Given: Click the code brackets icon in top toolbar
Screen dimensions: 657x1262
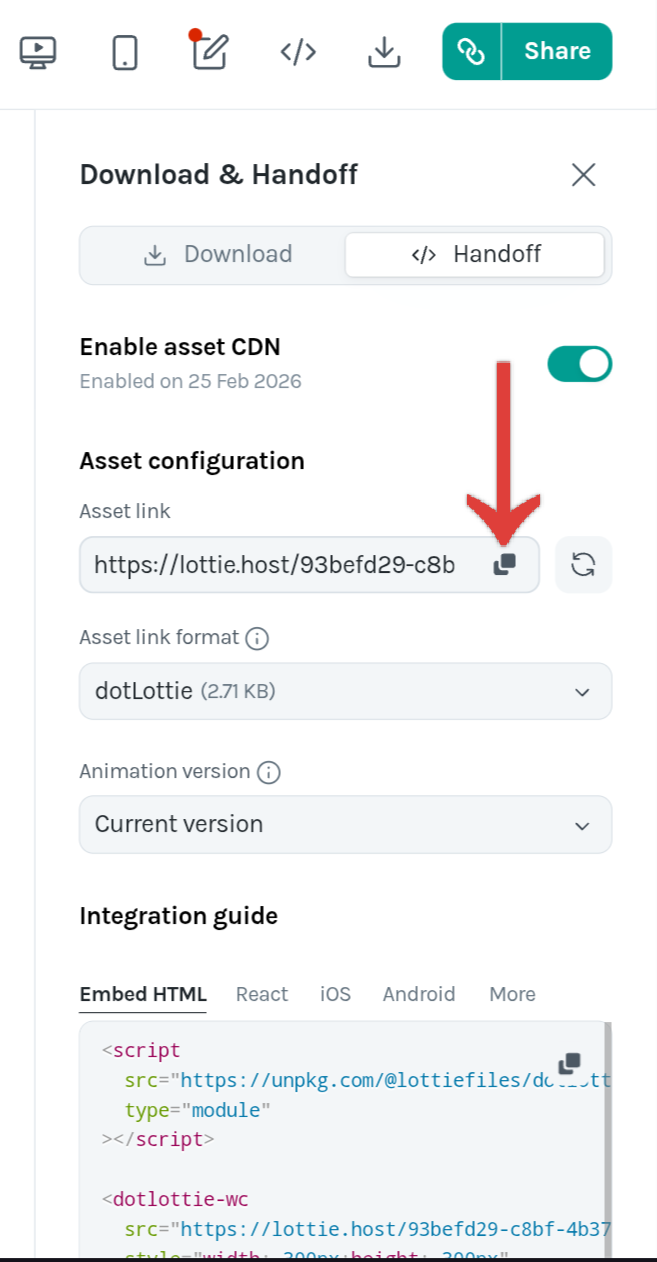Looking at the screenshot, I should point(298,52).
